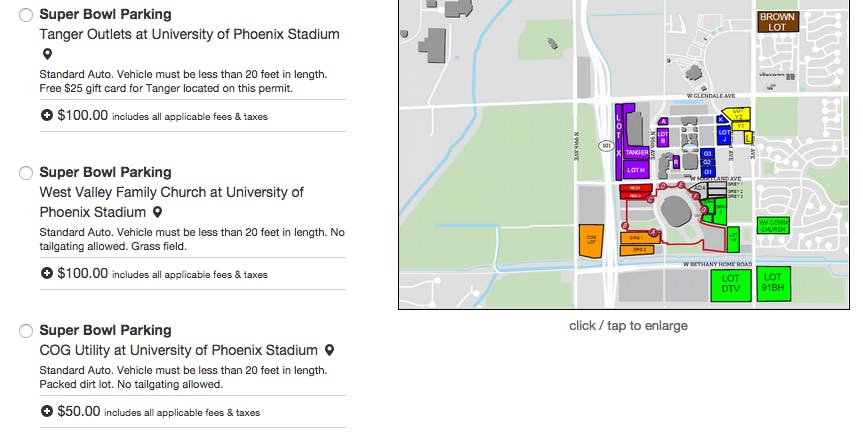The height and width of the screenshot is (441, 863).
Task: Click the location pin next to COG Utility
Action: 329,350
